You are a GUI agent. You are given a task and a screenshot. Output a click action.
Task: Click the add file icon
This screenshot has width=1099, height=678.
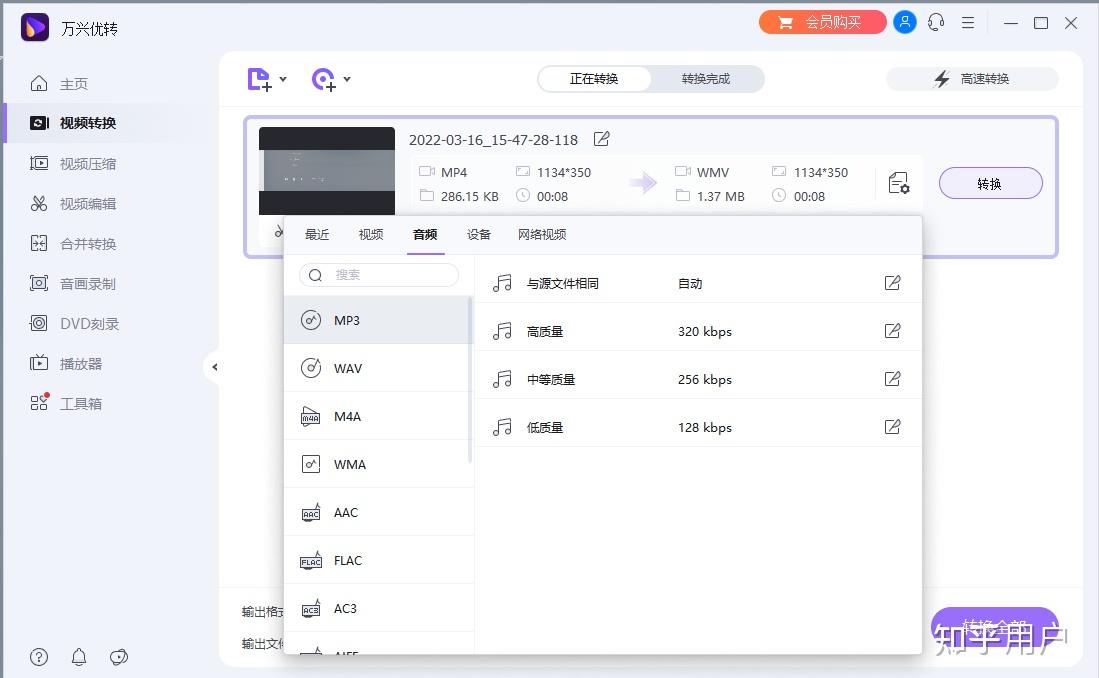pos(259,79)
